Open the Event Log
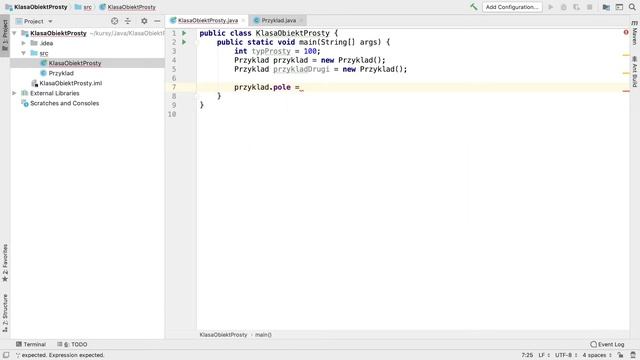The height and width of the screenshot is (360, 640). 607,344
